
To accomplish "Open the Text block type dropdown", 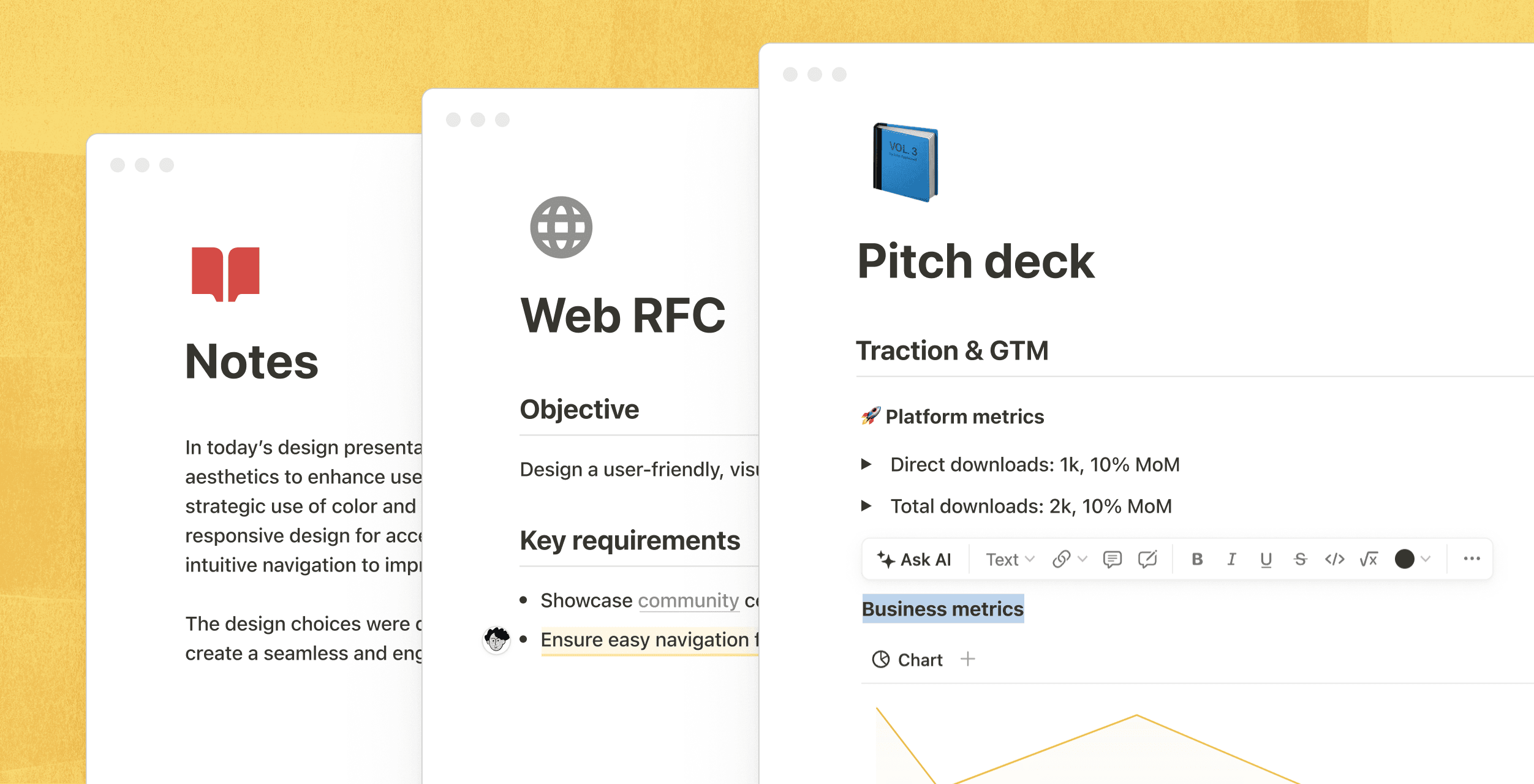I will click(1010, 559).
